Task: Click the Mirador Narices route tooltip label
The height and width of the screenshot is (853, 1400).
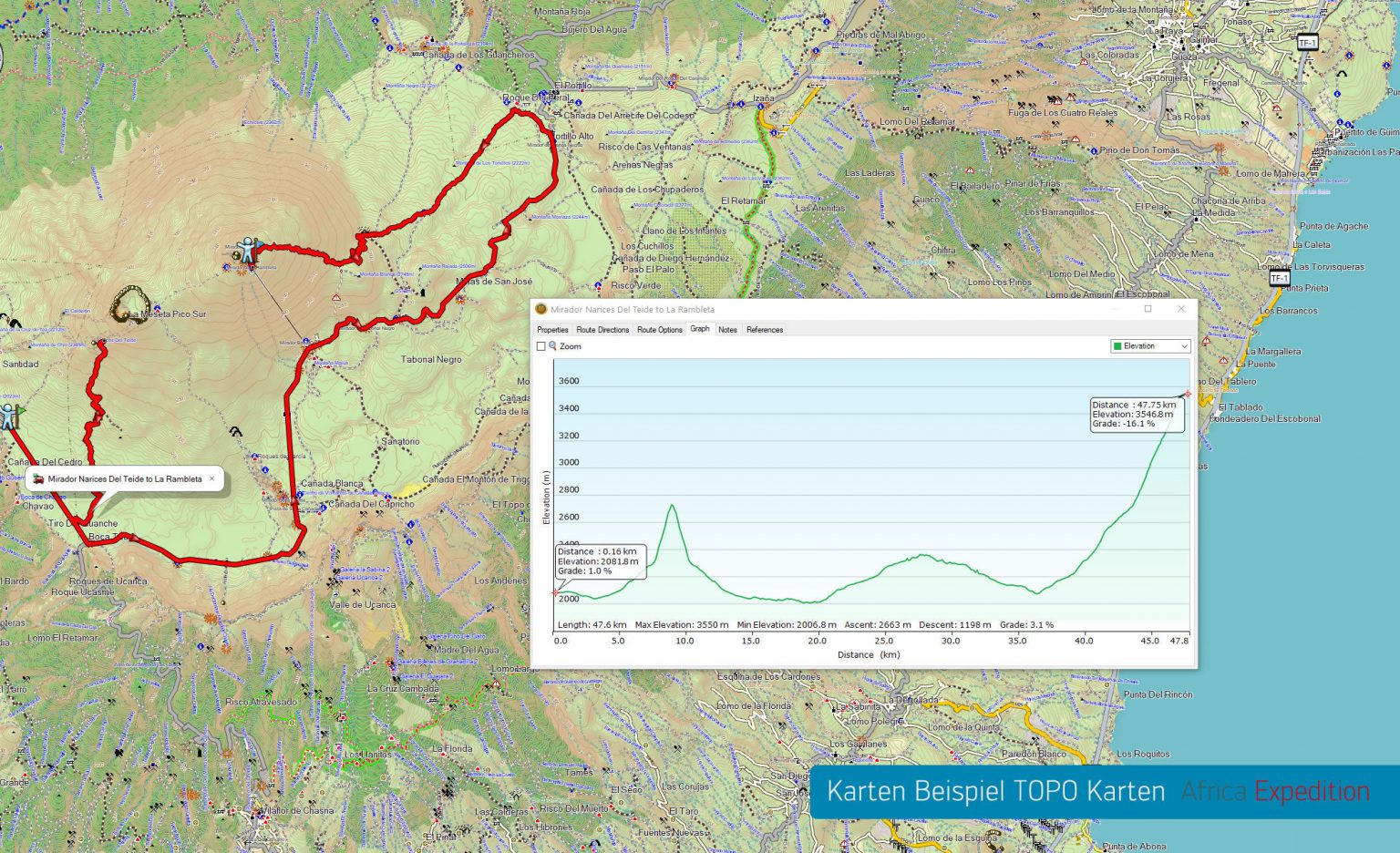Action: pyautogui.click(x=125, y=478)
